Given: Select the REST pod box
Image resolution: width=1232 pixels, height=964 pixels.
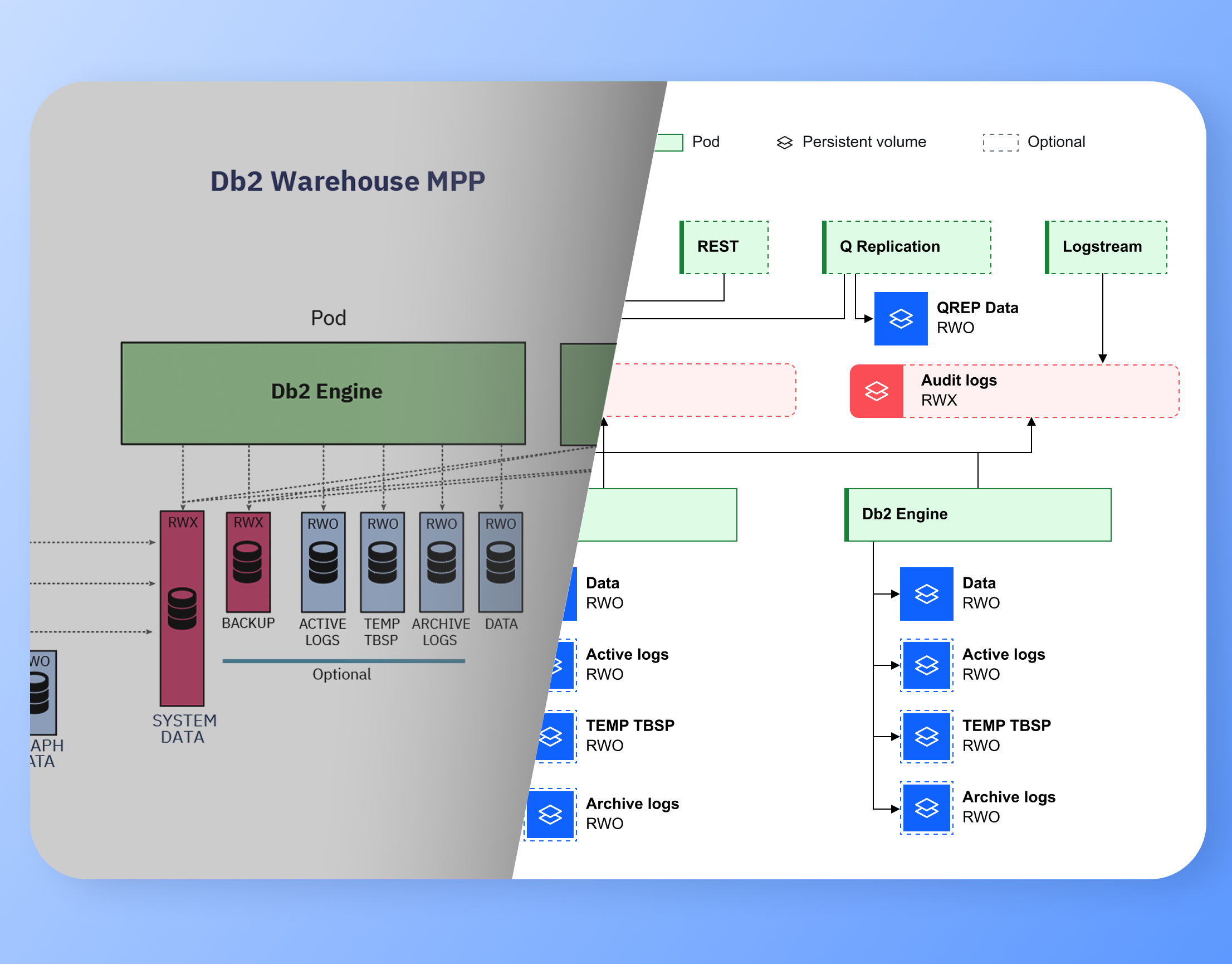Looking at the screenshot, I should [723, 247].
